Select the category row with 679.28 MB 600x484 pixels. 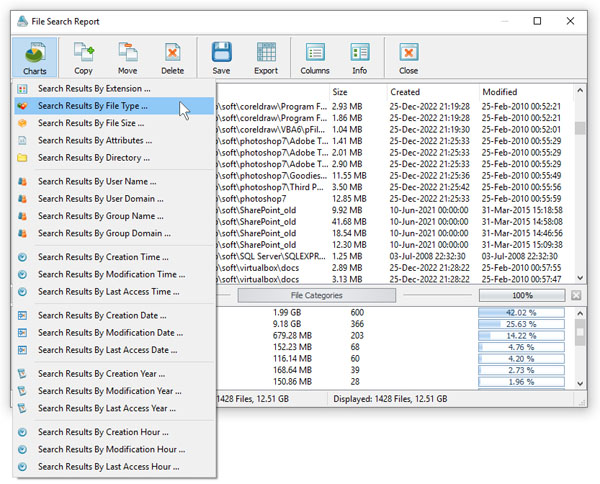[395, 336]
